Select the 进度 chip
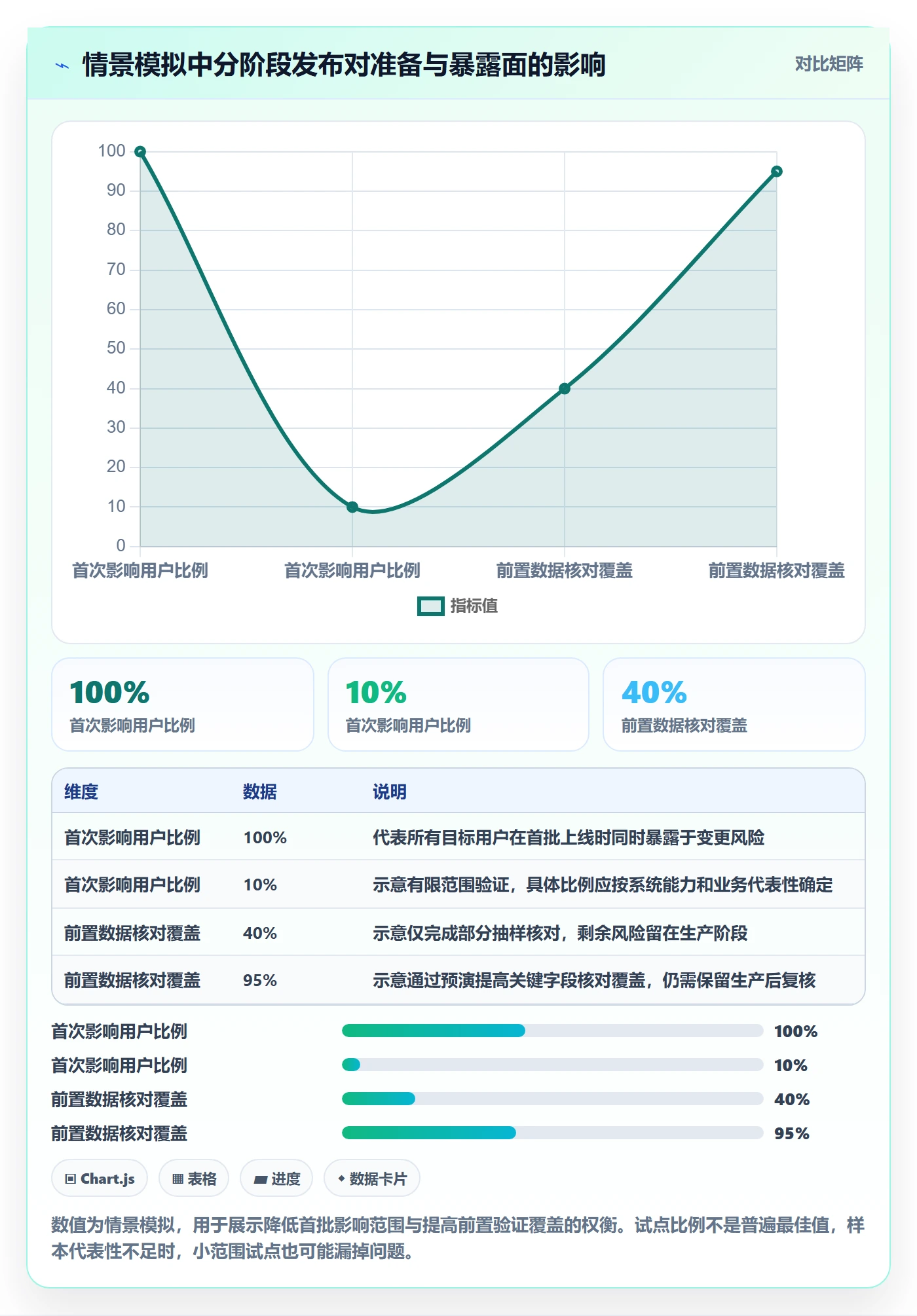The width and height of the screenshot is (917, 1316). 276,1179
